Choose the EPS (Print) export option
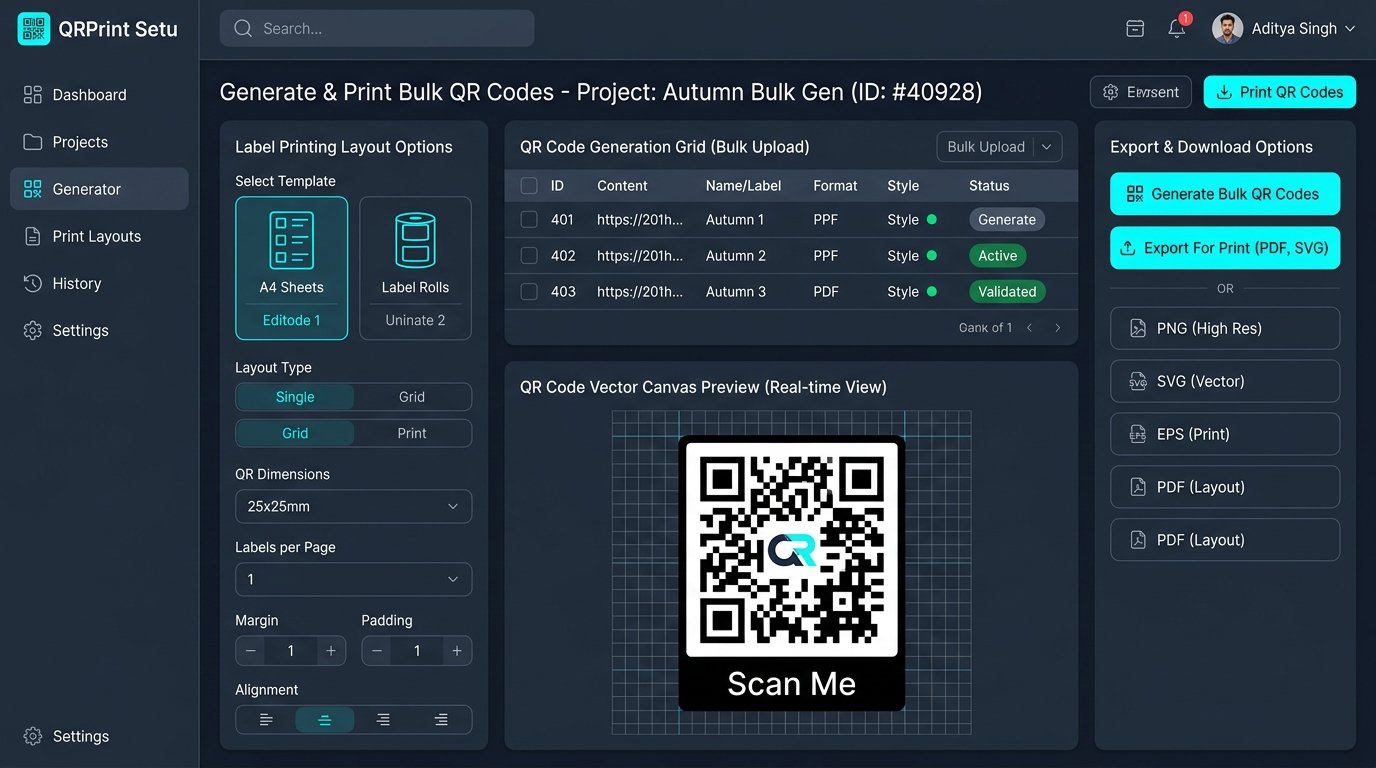This screenshot has height=768, width=1376. point(1225,434)
